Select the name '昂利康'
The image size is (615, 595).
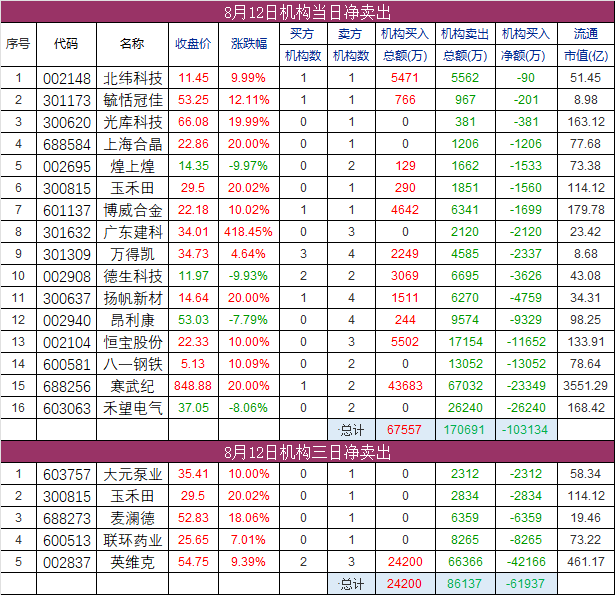[x=132, y=320]
